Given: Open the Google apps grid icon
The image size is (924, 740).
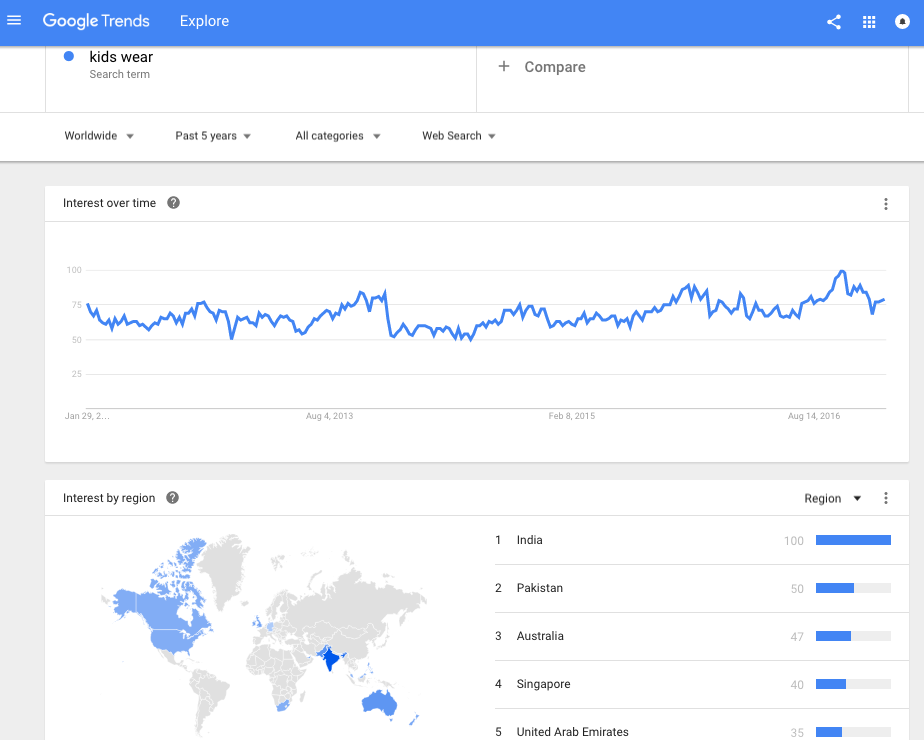Looking at the screenshot, I should click(869, 22).
